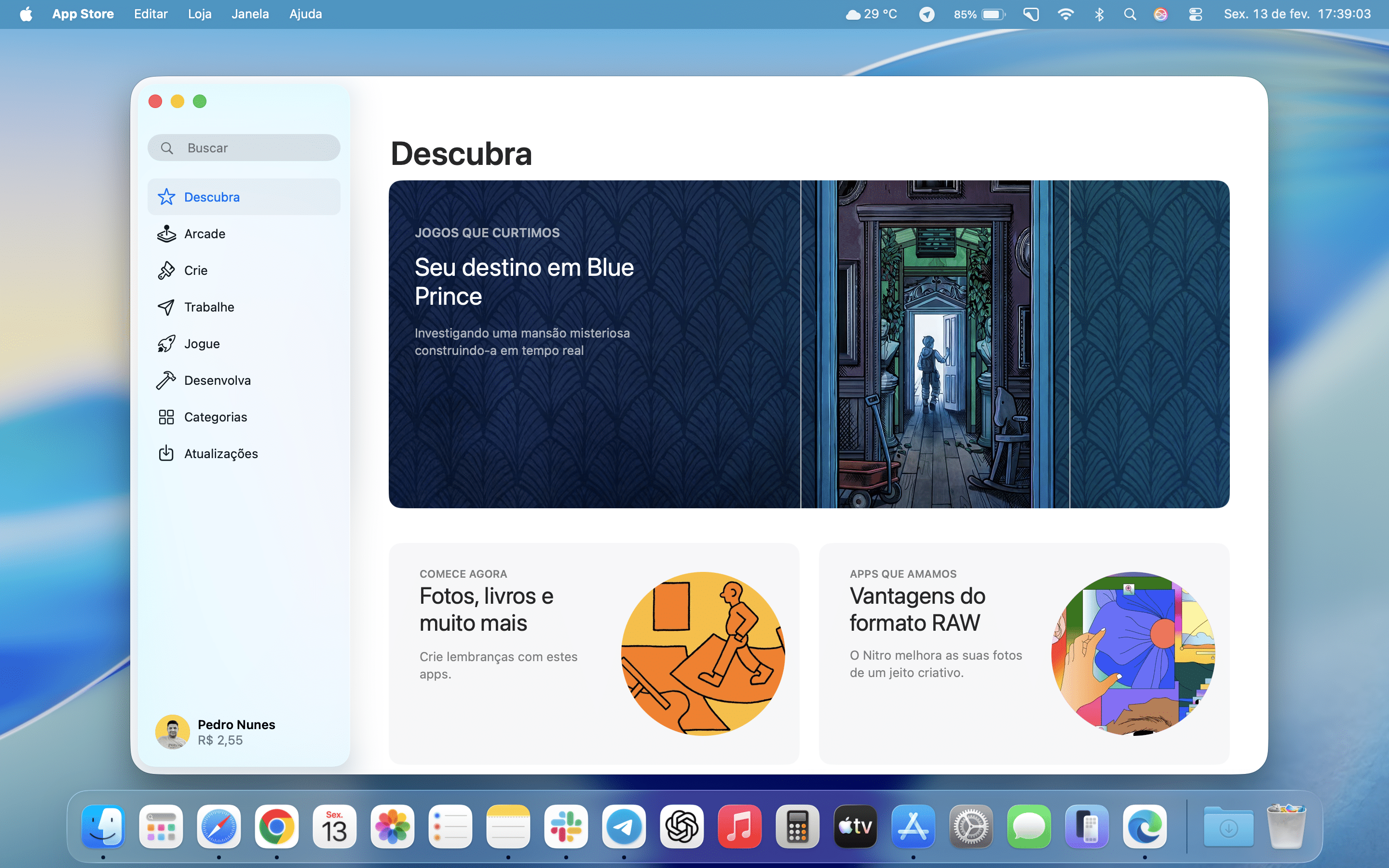Go to the Jogue rocket section
This screenshot has height=868, width=1389.
202,344
